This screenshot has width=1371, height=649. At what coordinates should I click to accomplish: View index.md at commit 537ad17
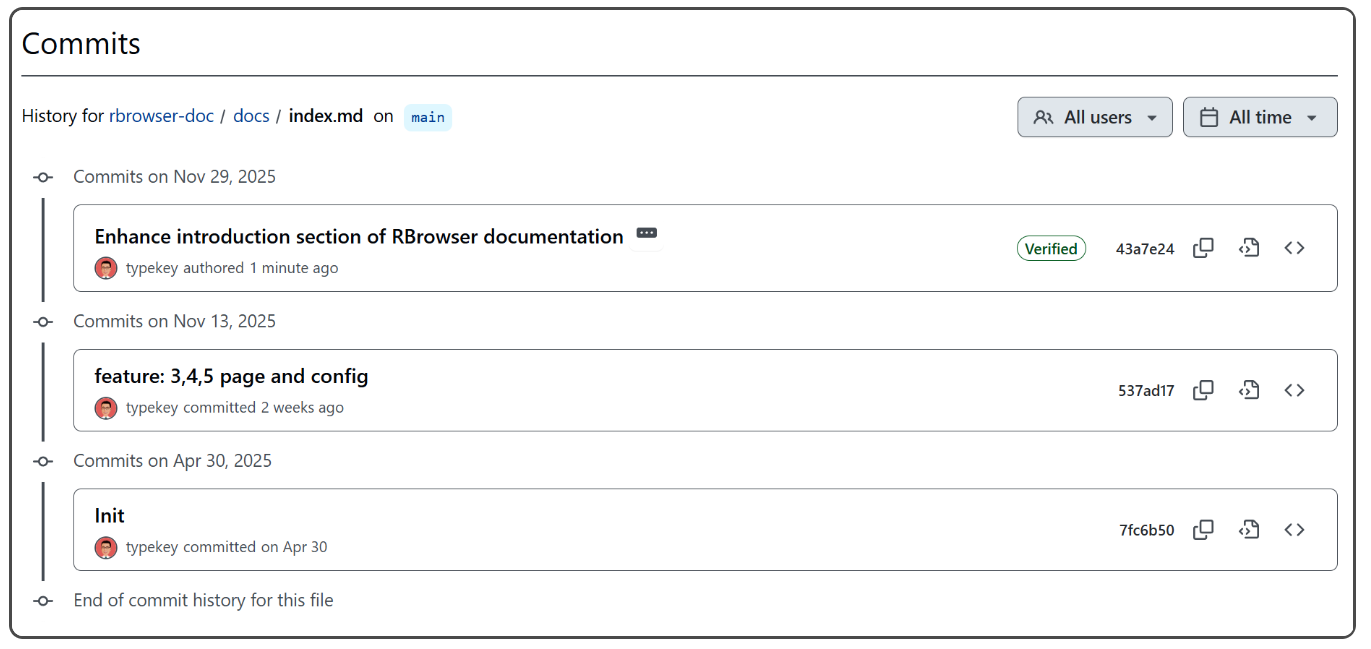(1248, 390)
